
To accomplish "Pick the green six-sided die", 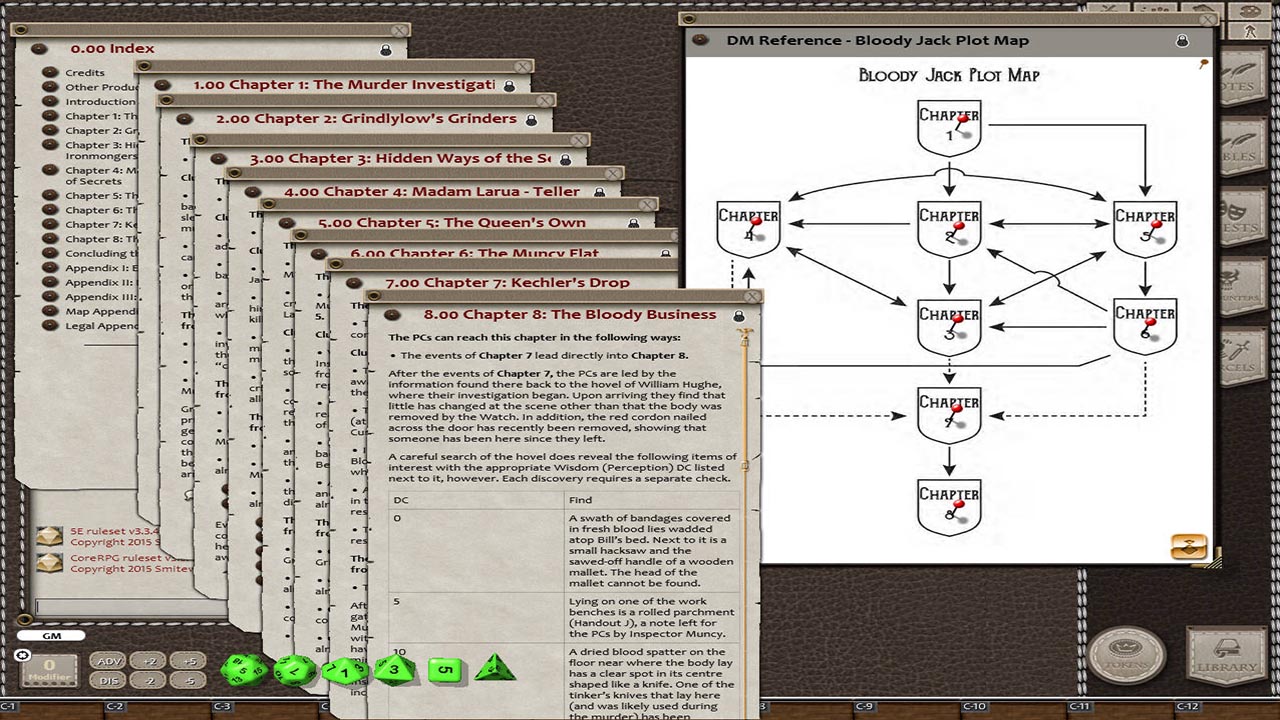I will pyautogui.click(x=445, y=669).
